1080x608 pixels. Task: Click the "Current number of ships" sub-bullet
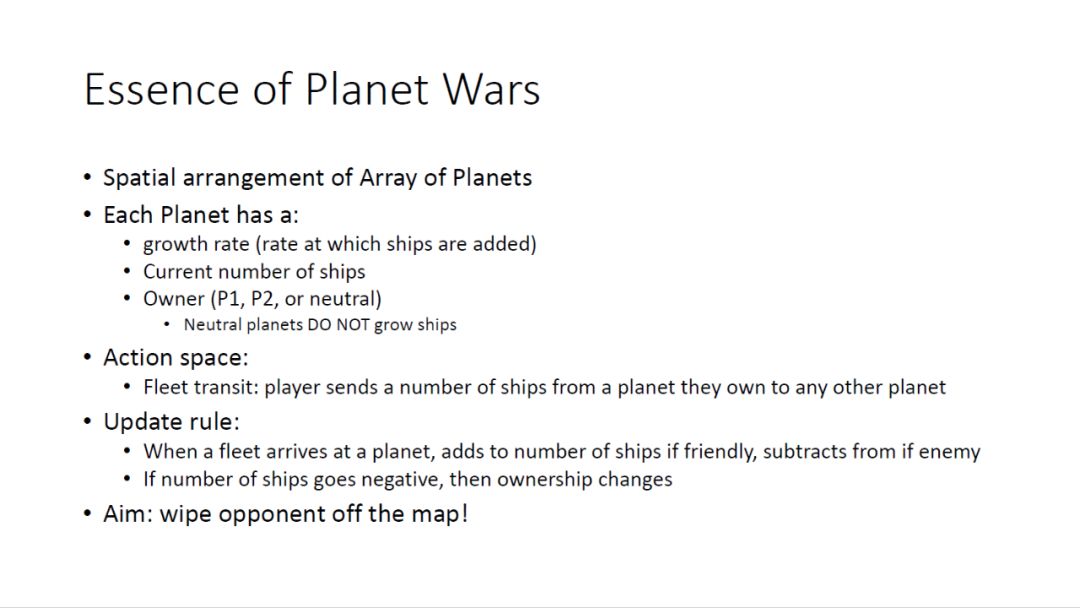click(x=254, y=271)
